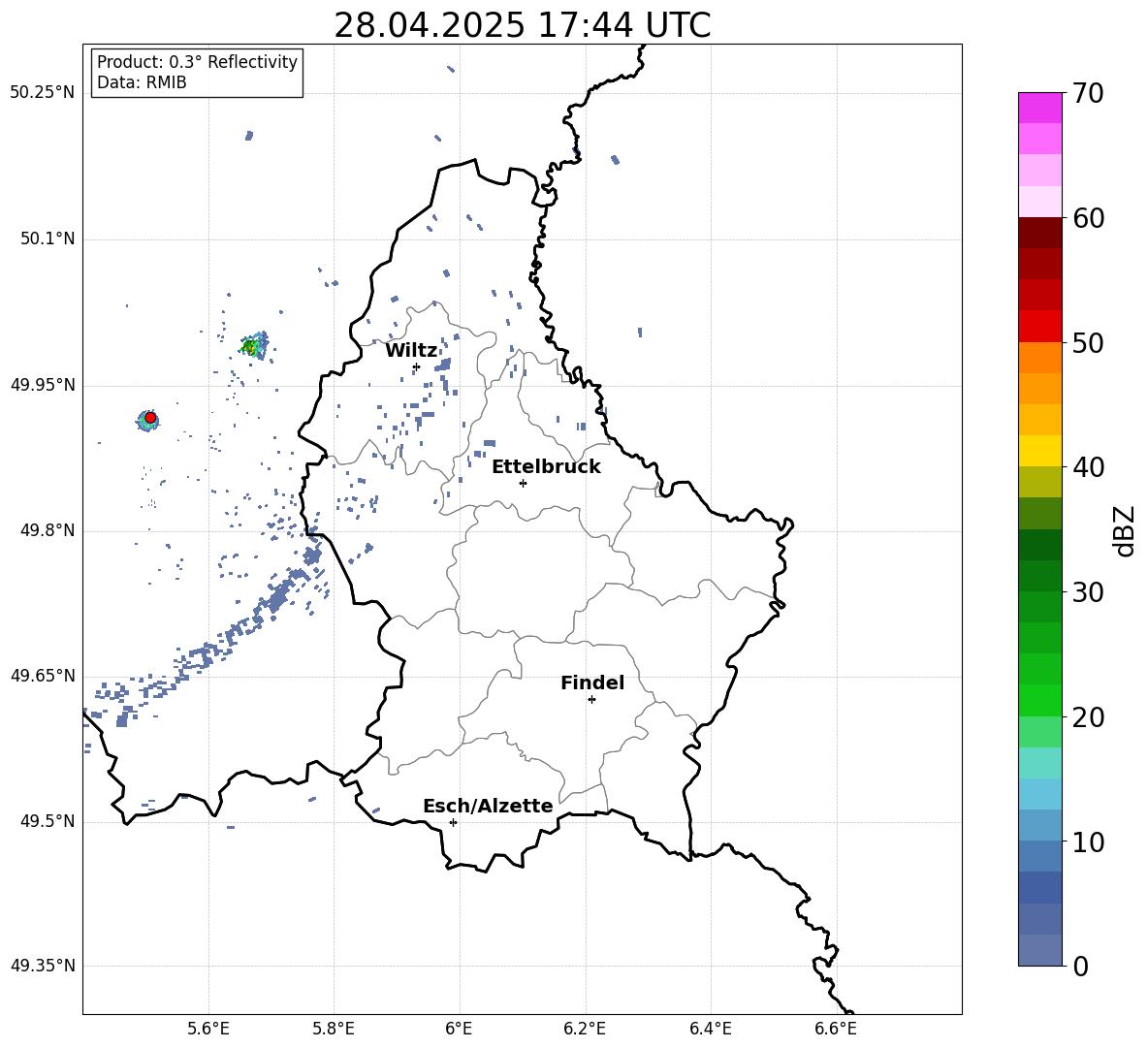
Task: Click the 6°E longitude label
Action: coord(459,1029)
